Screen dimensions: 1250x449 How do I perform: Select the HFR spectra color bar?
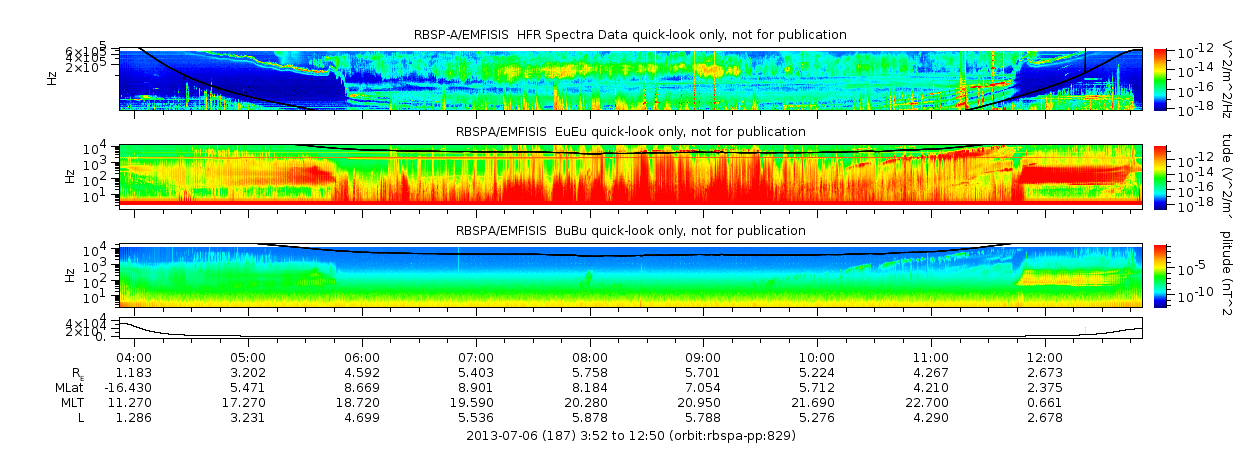(x=1160, y=78)
